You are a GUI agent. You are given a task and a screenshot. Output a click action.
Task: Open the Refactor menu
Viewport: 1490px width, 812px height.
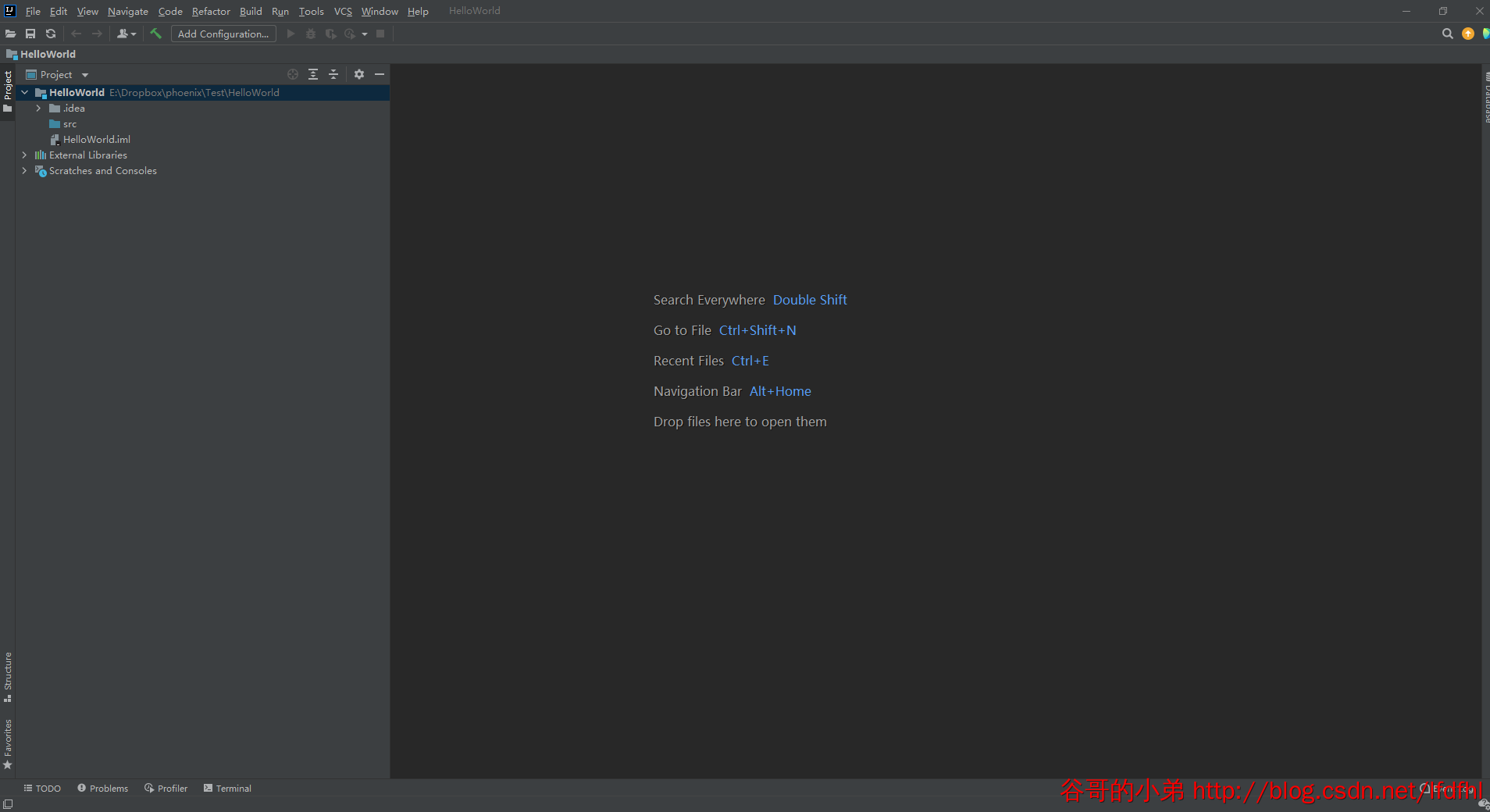click(x=211, y=11)
